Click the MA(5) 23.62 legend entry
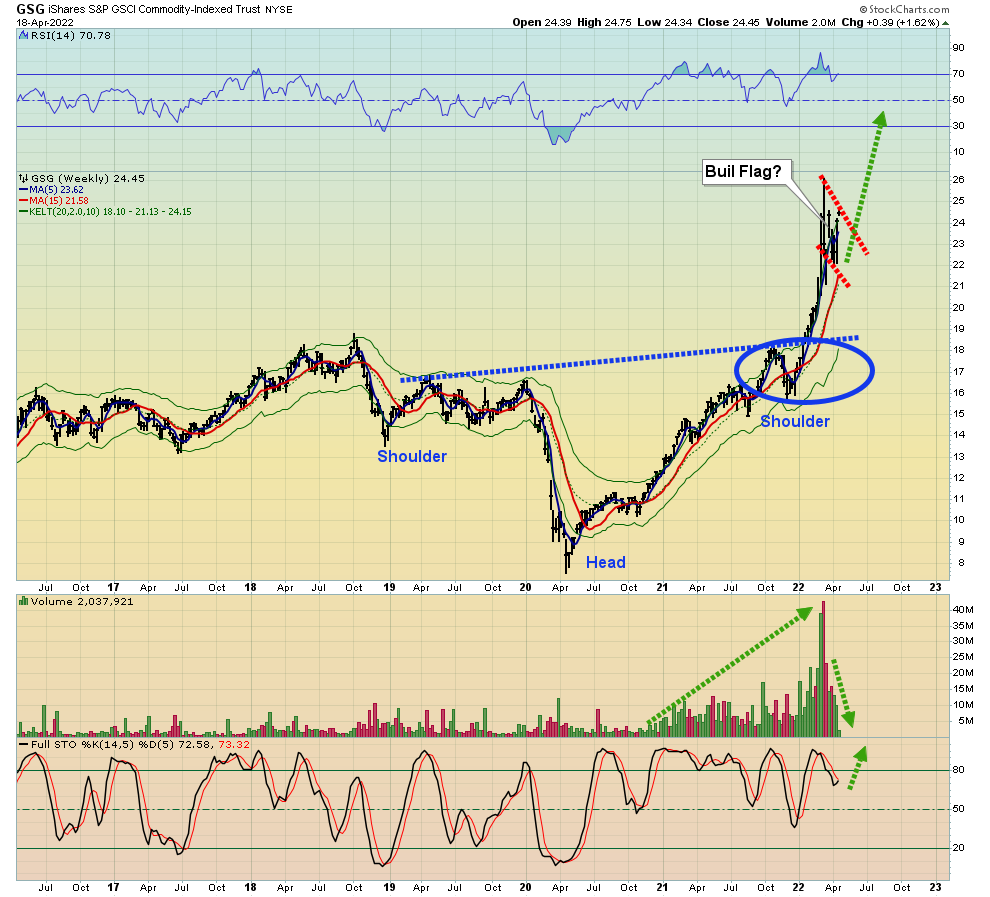The image size is (990, 897). [x=56, y=190]
